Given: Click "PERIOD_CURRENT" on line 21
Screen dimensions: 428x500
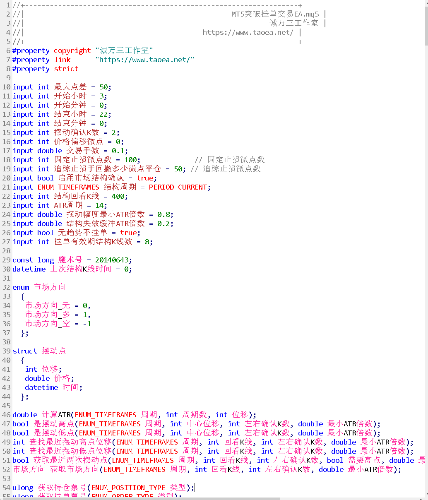Looking at the screenshot, I should (178, 187).
